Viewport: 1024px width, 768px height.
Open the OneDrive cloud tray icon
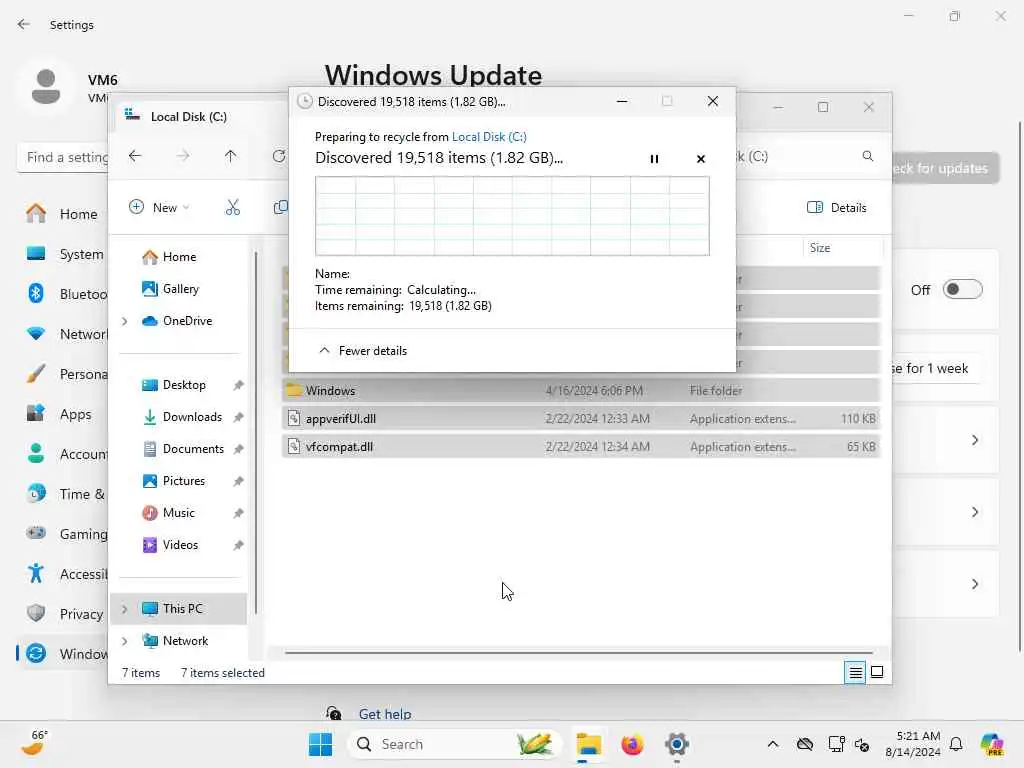(805, 744)
